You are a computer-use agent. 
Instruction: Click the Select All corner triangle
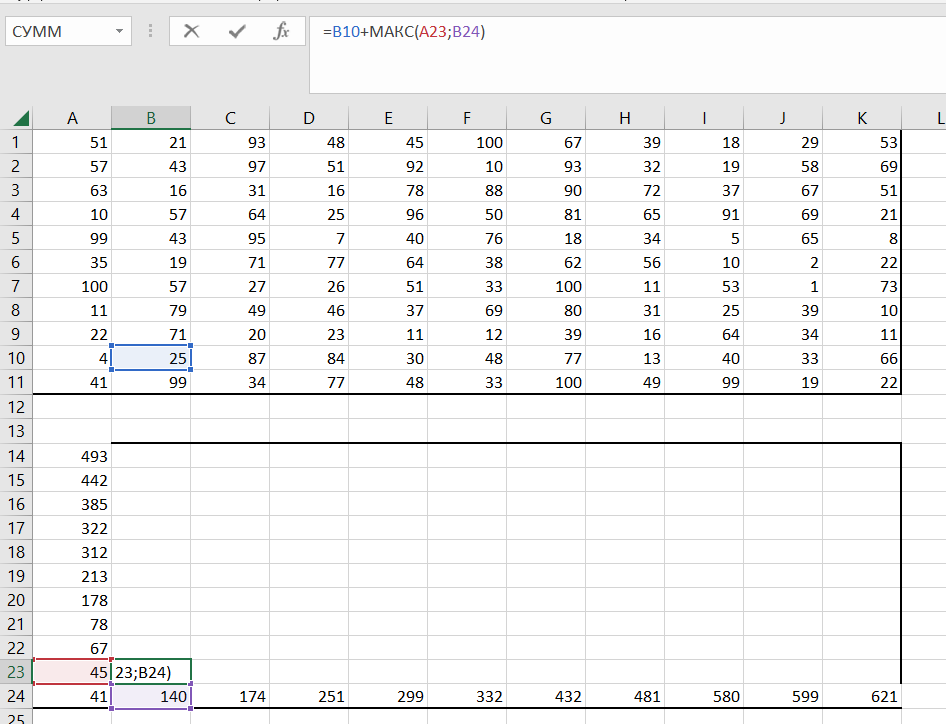[x=21, y=119]
